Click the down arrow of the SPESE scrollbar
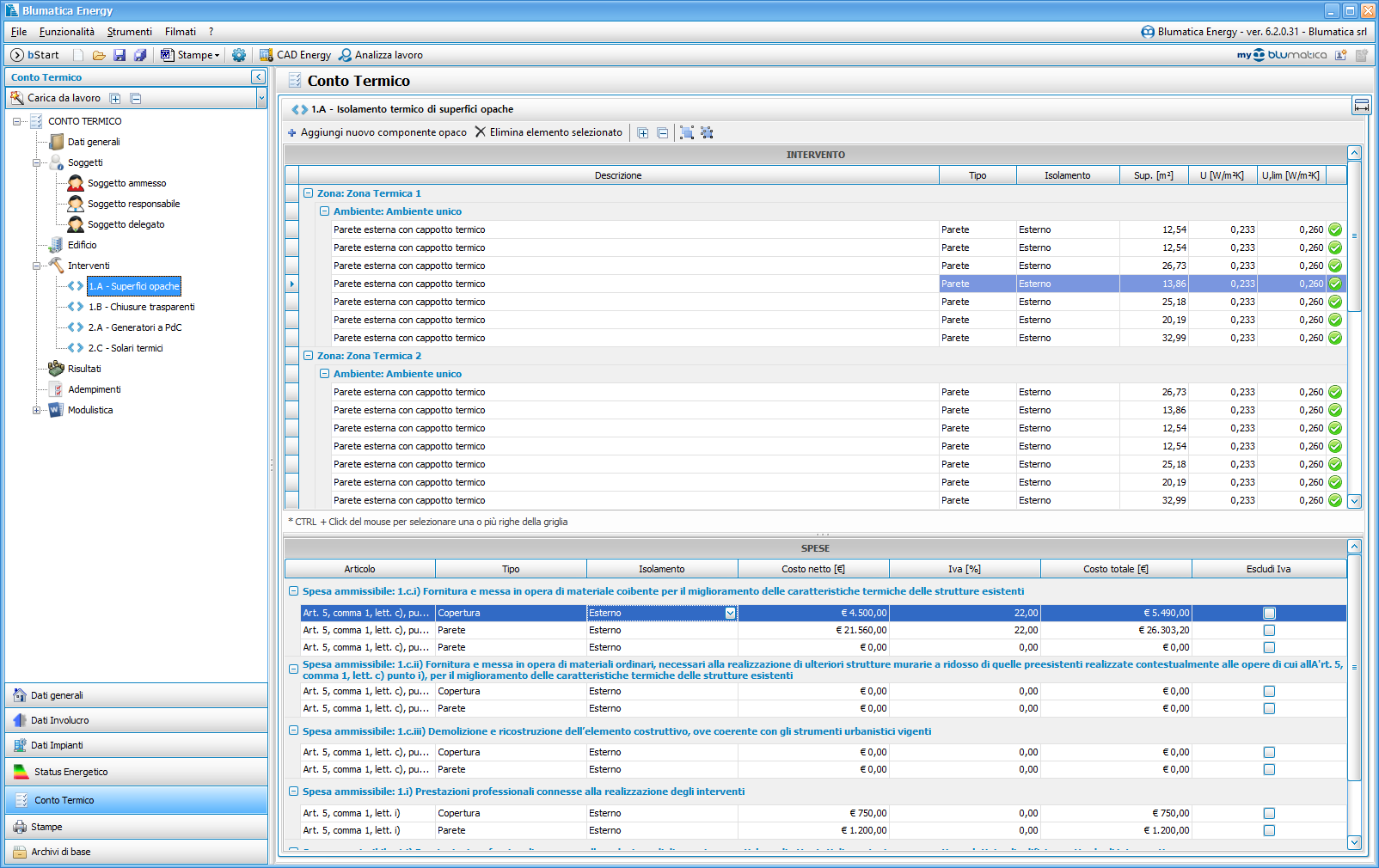Viewport: 1379px width, 868px height. (x=1354, y=843)
